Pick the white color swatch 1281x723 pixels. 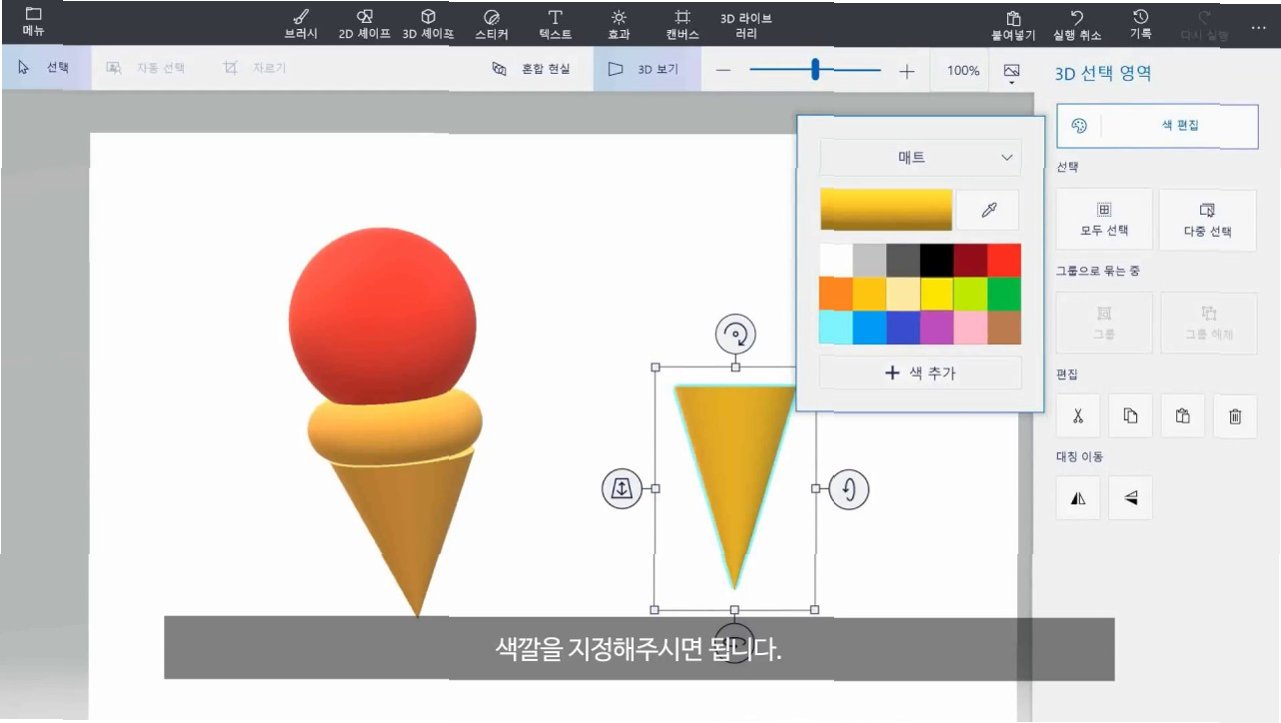tap(836, 260)
